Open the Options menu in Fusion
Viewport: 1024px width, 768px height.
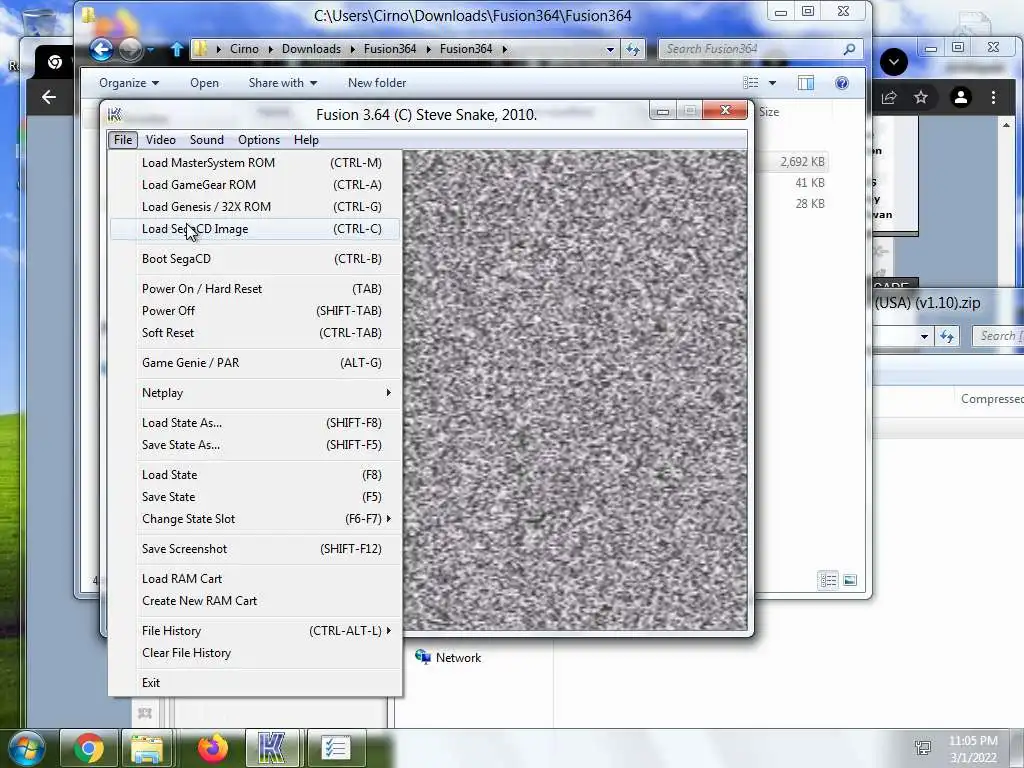click(x=259, y=140)
